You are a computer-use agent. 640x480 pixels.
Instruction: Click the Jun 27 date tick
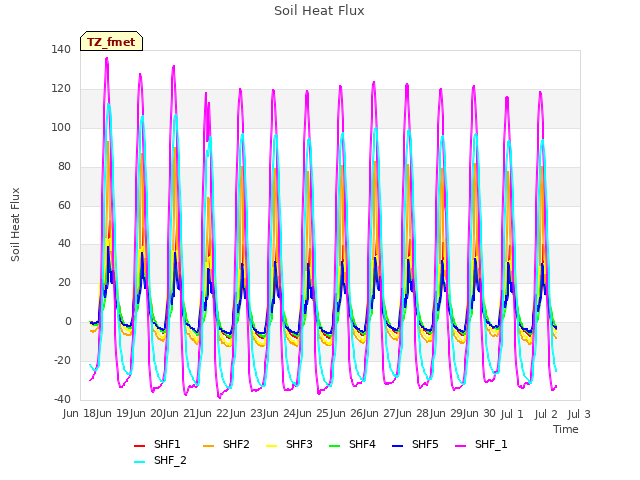379,414
